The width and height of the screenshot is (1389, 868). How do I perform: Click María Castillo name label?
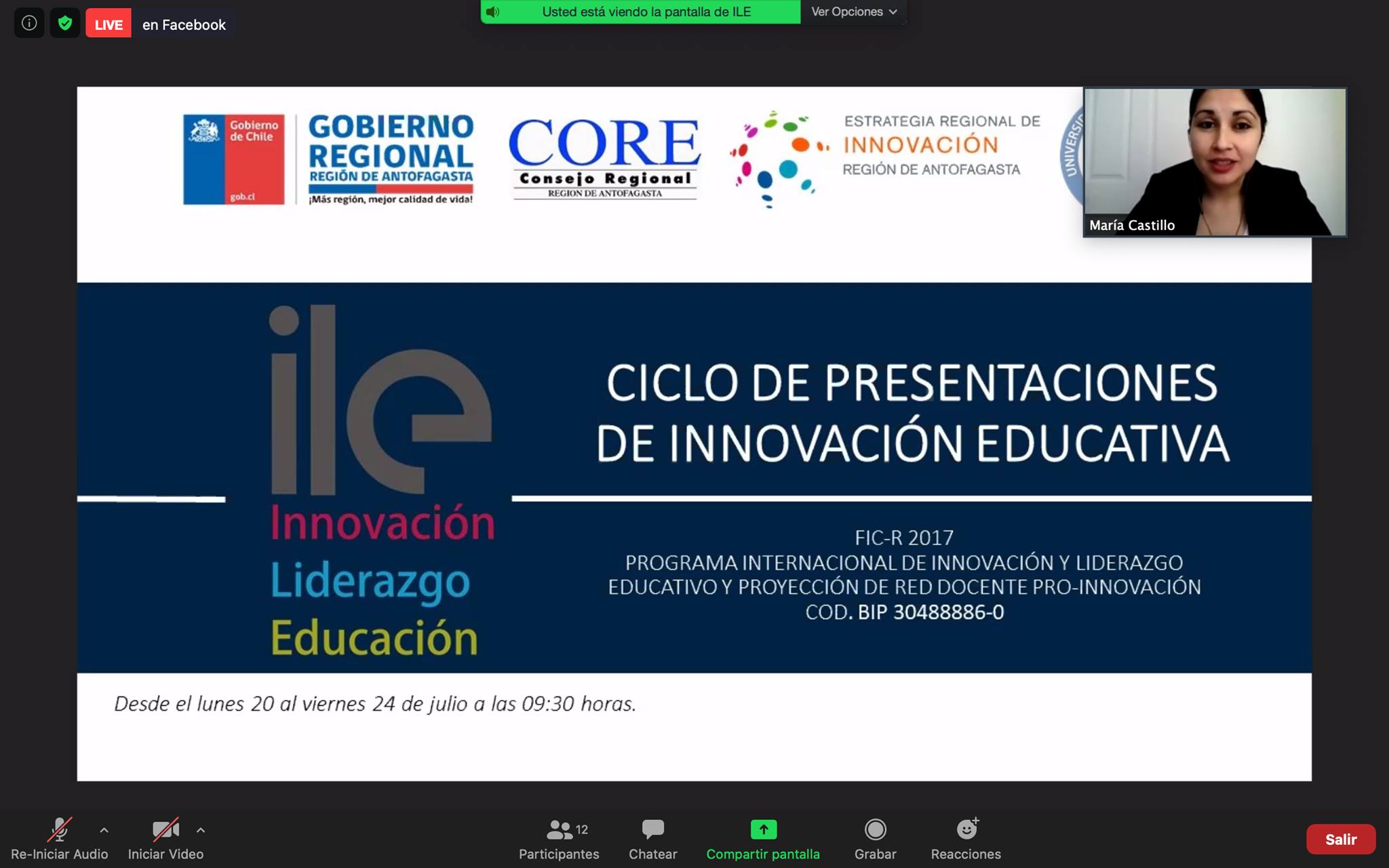(x=1132, y=225)
